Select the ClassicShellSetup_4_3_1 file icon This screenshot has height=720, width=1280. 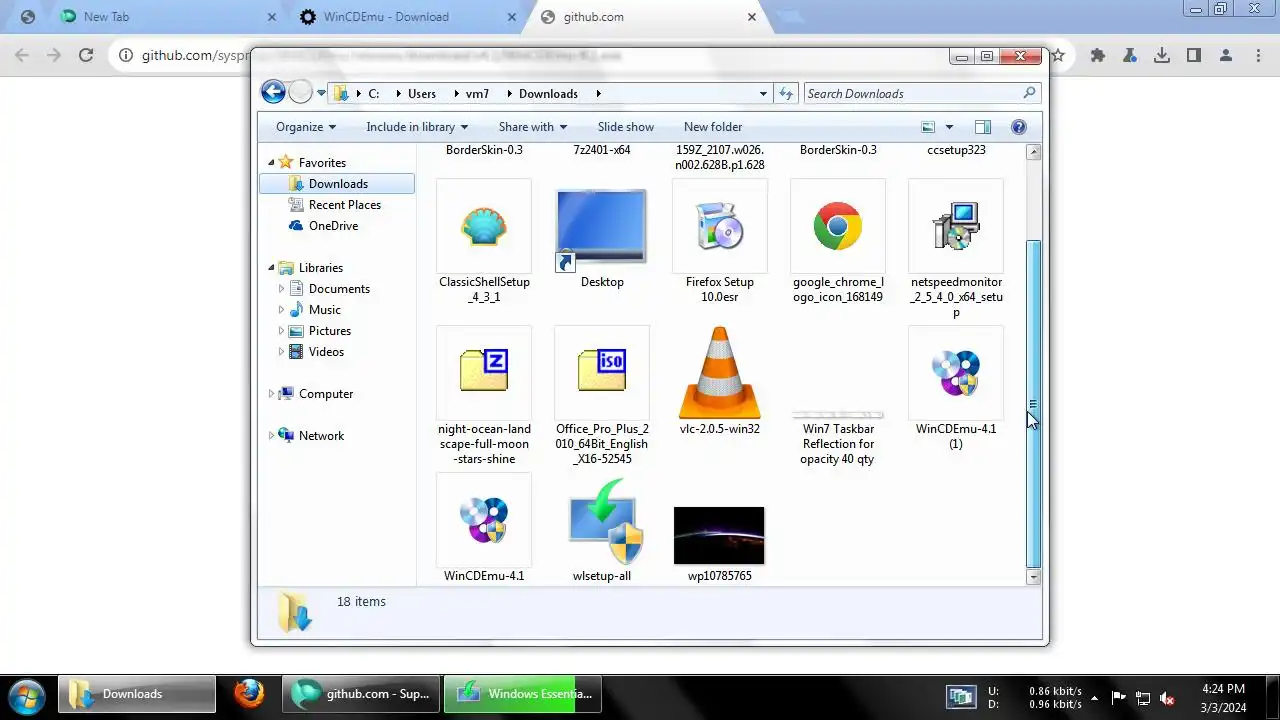pyautogui.click(x=484, y=226)
